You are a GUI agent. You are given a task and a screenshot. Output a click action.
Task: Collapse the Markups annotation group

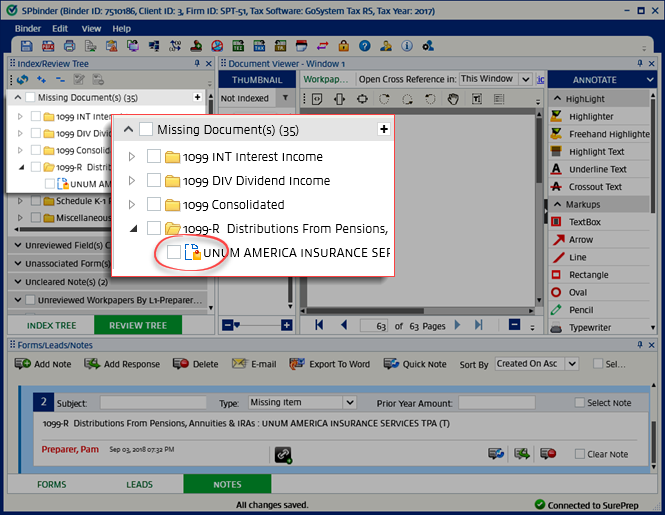(557, 204)
